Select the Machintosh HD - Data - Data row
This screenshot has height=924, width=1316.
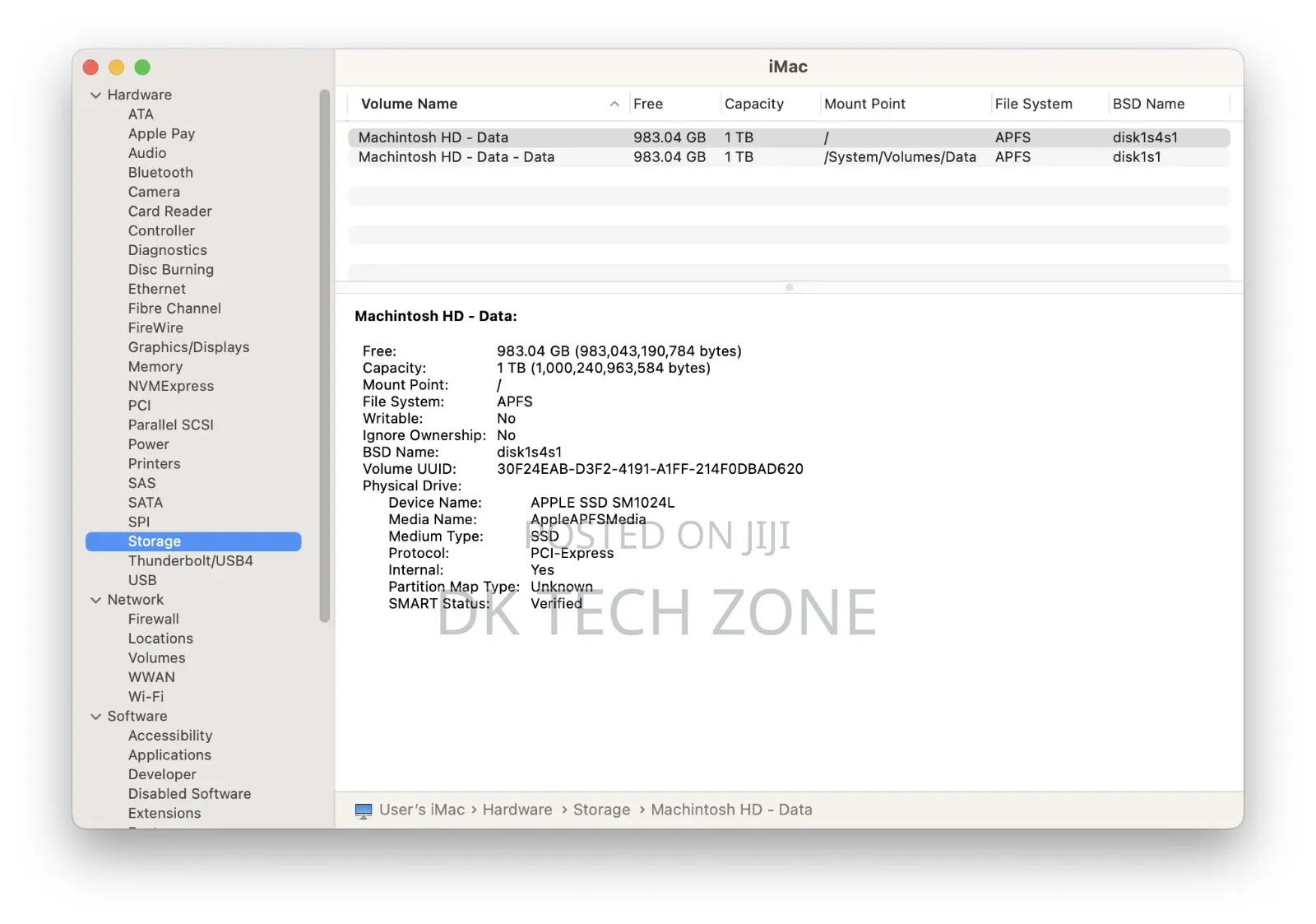tap(789, 157)
